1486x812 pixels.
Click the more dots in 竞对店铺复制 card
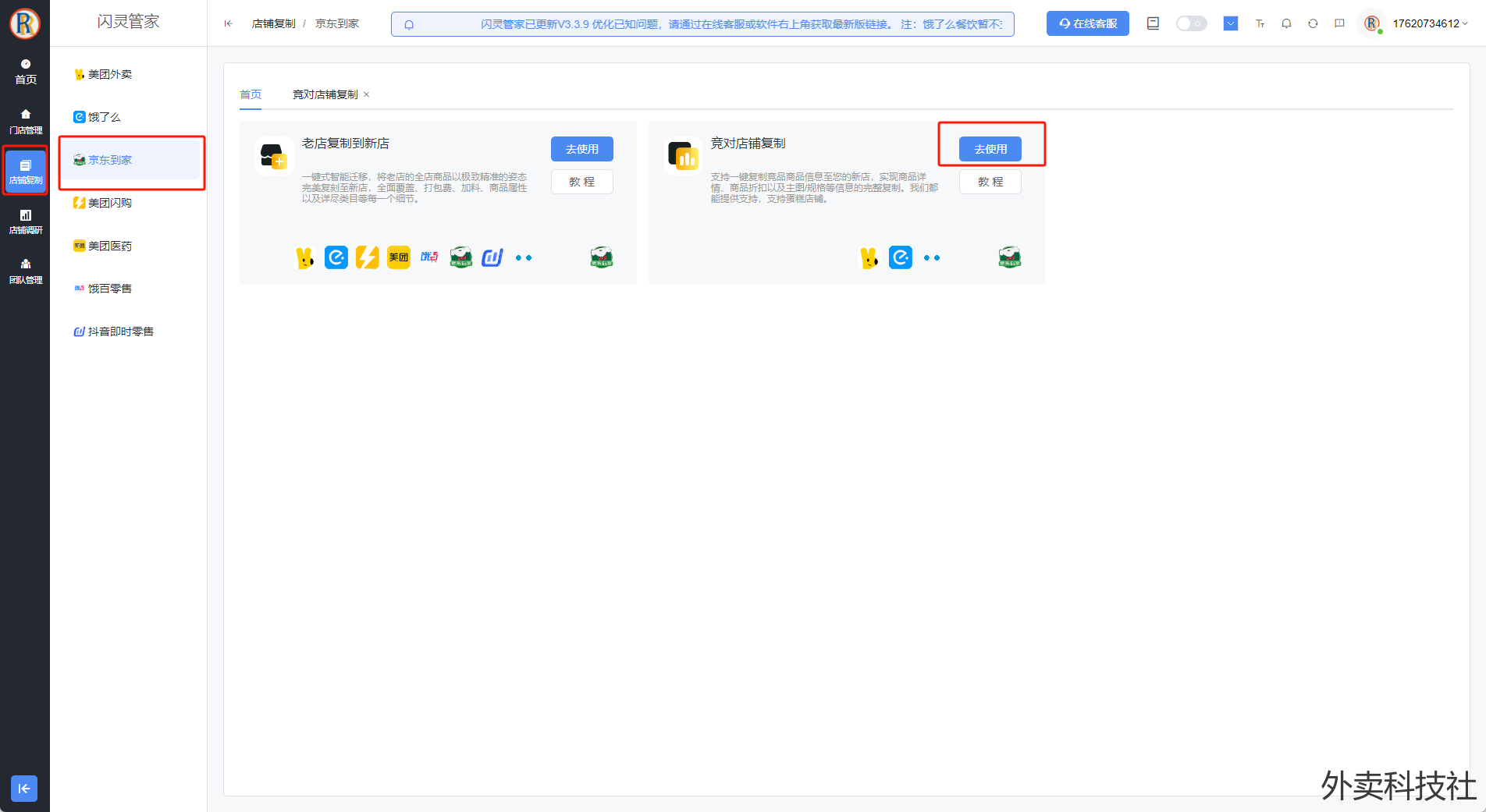[932, 257]
